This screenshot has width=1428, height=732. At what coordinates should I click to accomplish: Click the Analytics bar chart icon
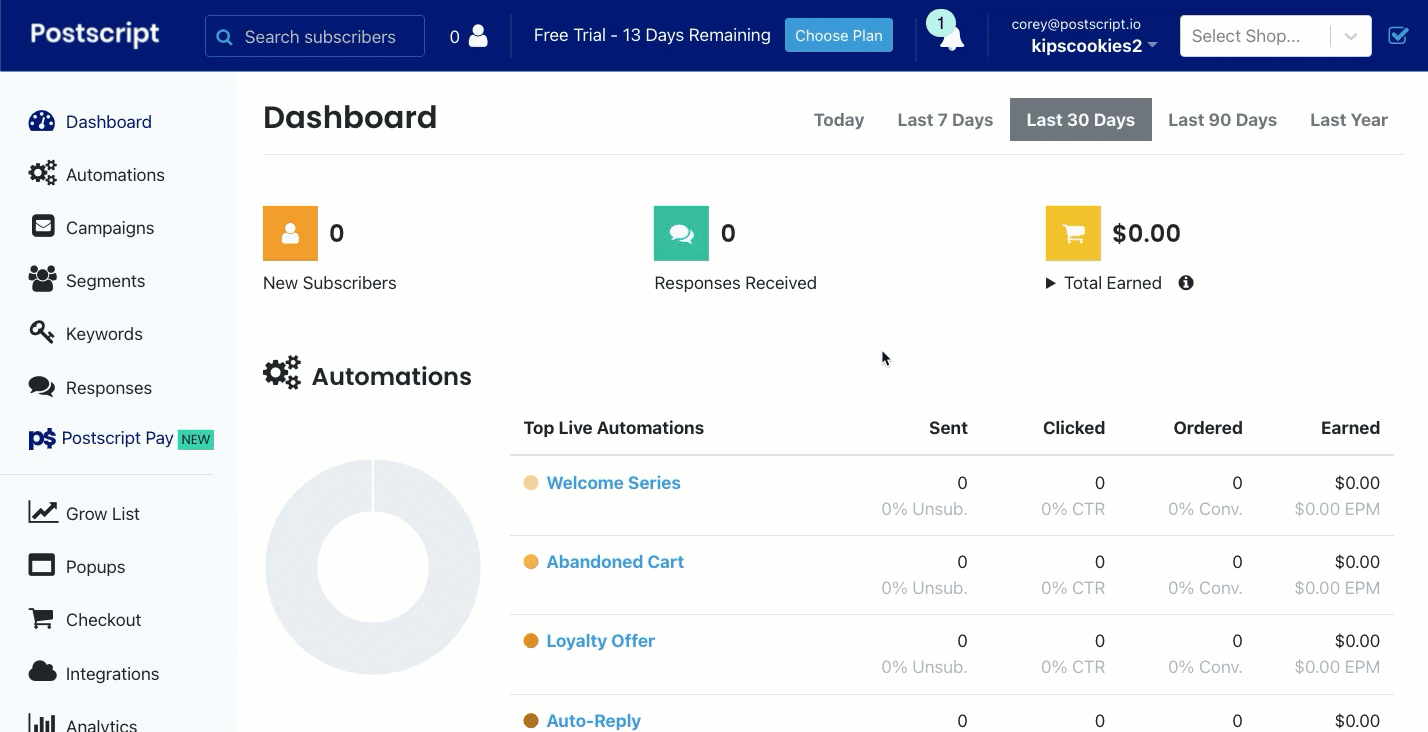[x=41, y=722]
